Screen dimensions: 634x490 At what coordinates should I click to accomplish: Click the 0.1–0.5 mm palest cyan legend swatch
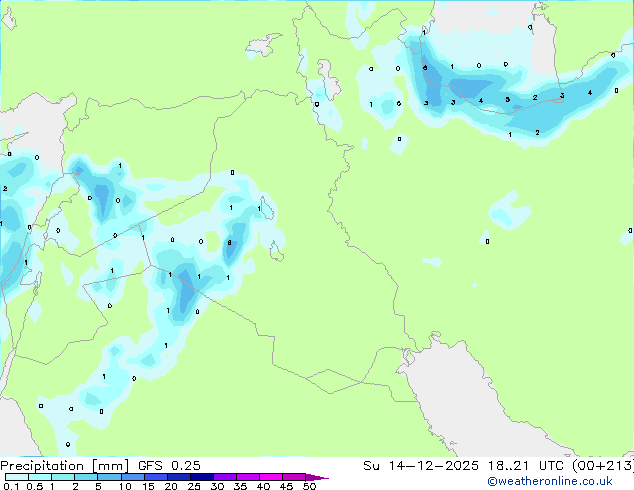(x=17, y=477)
